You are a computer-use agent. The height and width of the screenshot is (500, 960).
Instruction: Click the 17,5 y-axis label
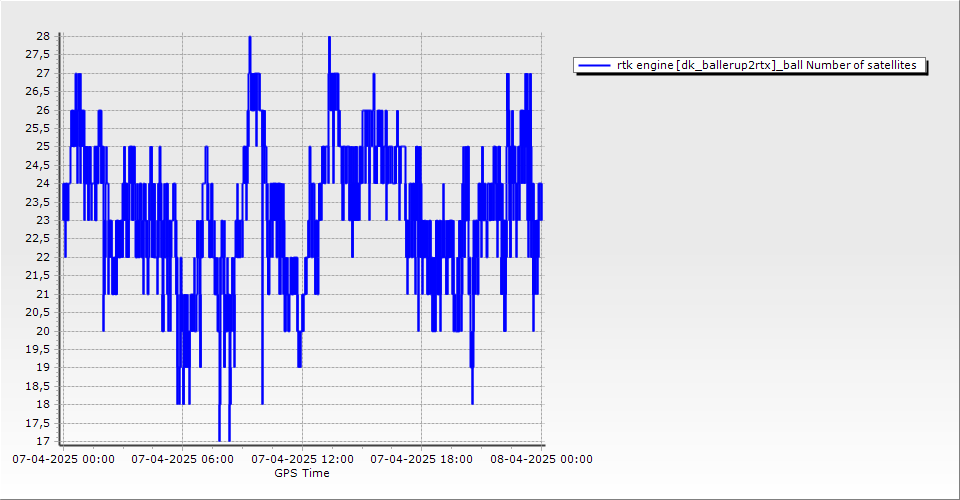37,423
